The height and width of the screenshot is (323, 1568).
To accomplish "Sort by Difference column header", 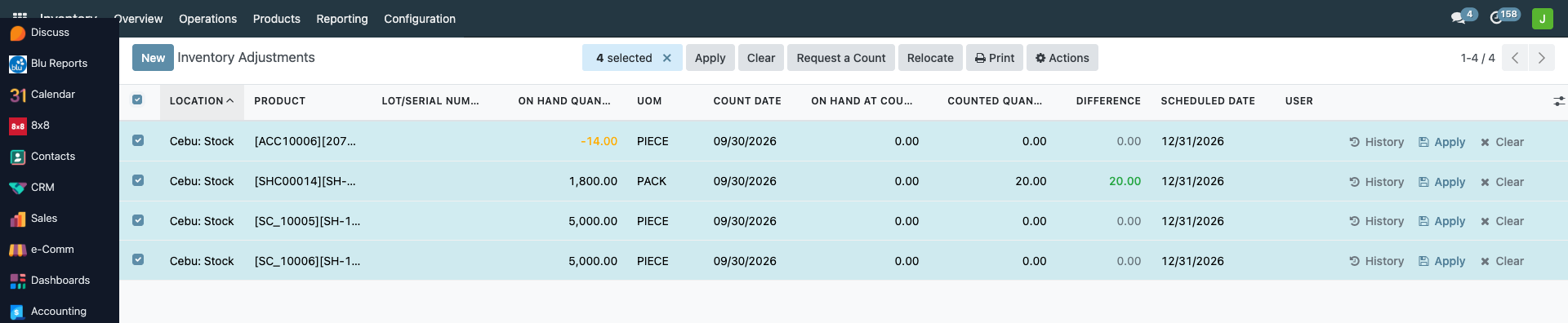I will [x=1108, y=101].
